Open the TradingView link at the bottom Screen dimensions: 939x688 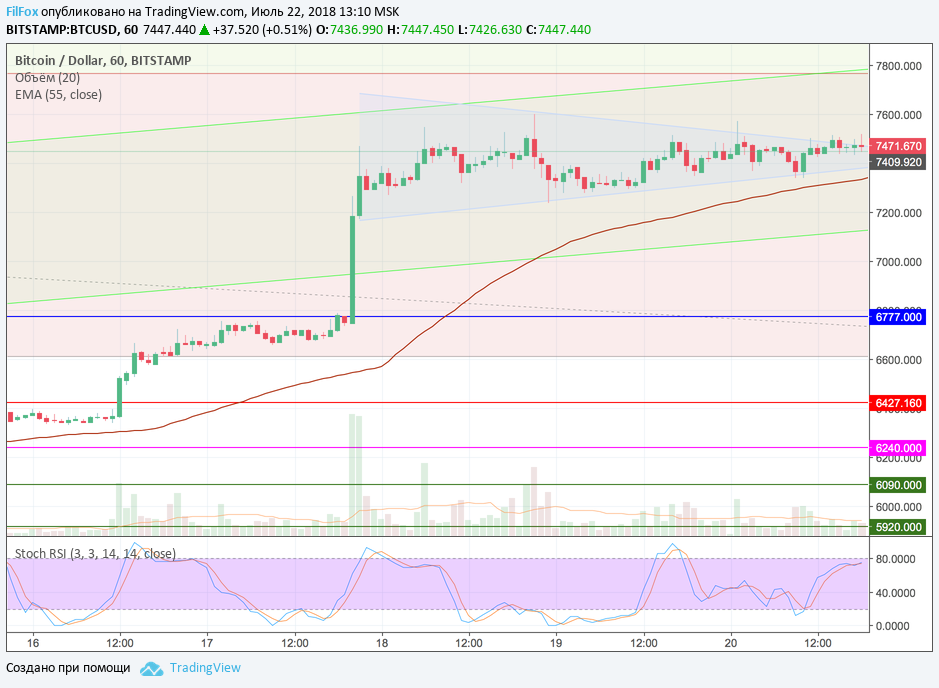[x=205, y=668]
